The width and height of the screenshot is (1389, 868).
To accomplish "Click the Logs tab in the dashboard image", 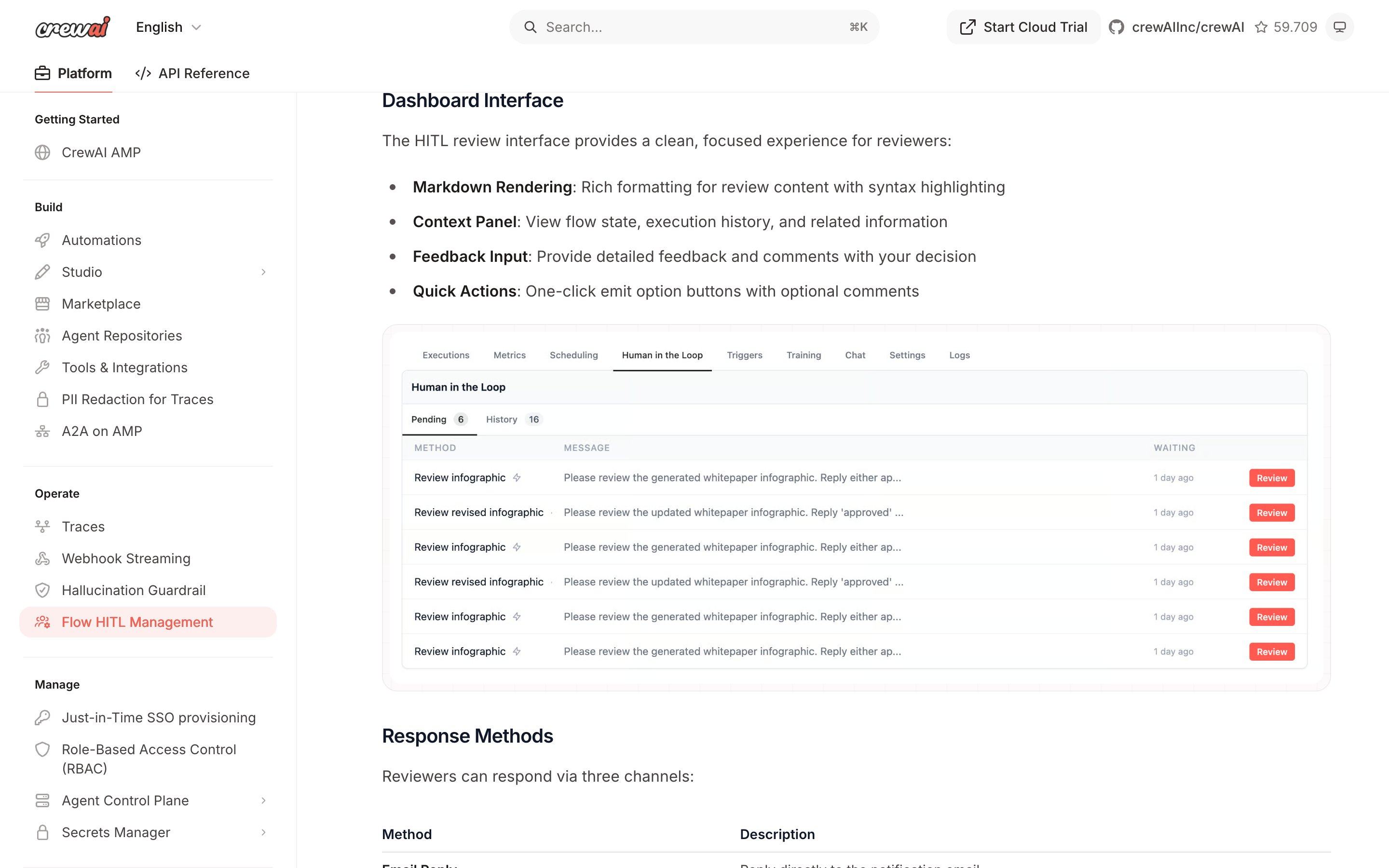I will click(959, 355).
